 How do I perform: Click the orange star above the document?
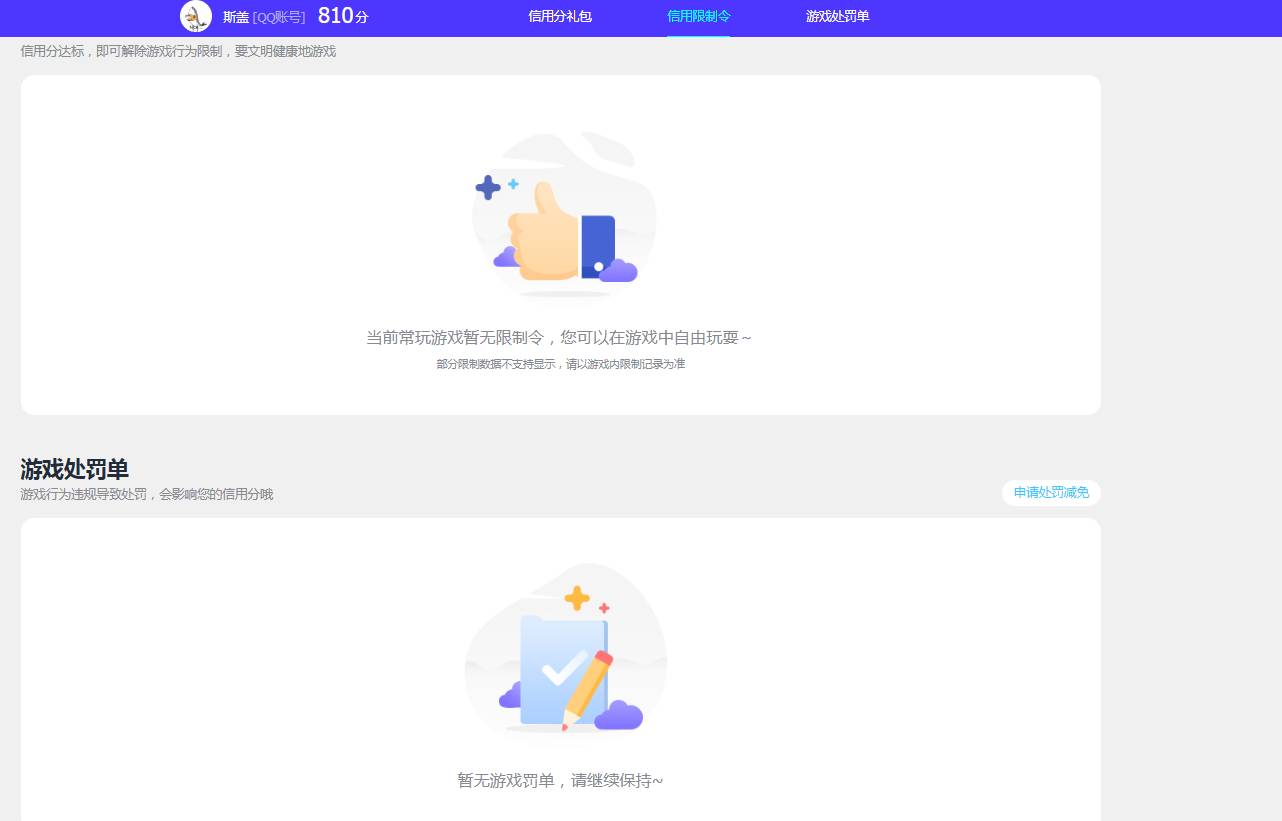click(577, 600)
